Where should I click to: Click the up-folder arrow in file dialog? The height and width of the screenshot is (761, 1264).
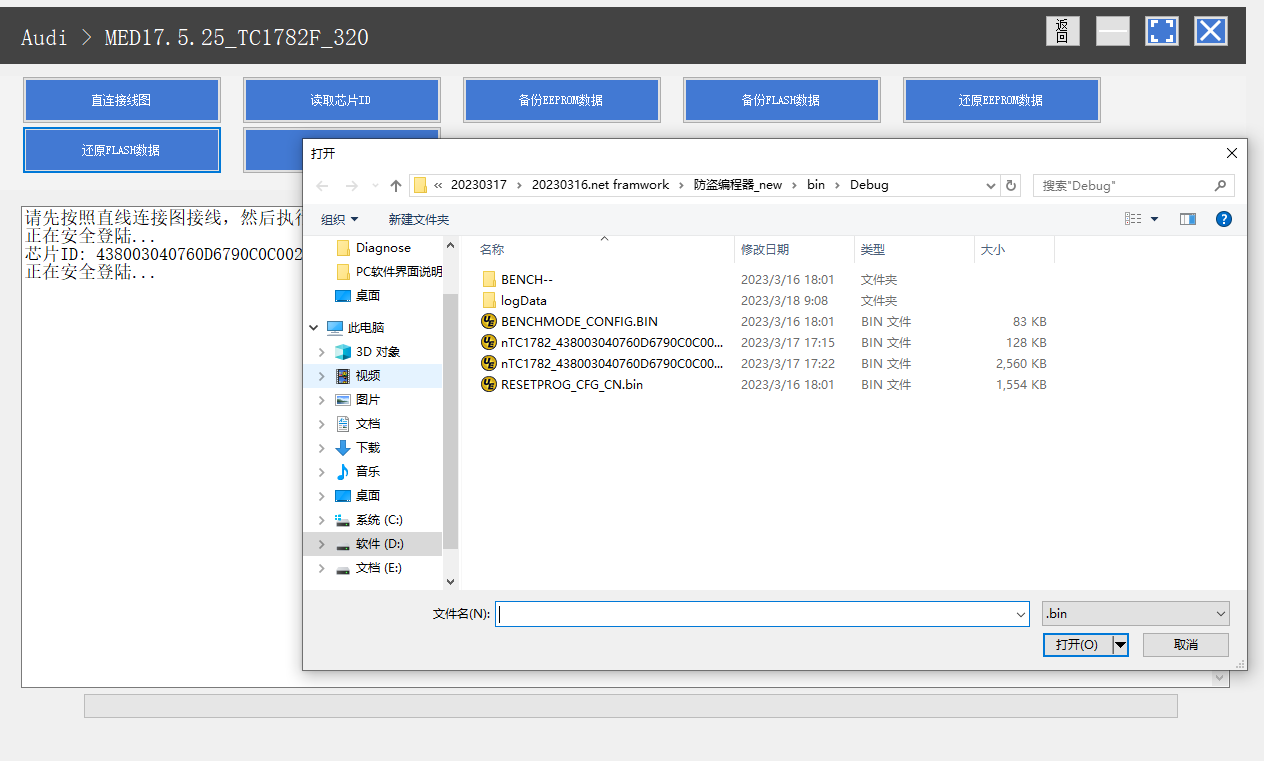(x=396, y=186)
